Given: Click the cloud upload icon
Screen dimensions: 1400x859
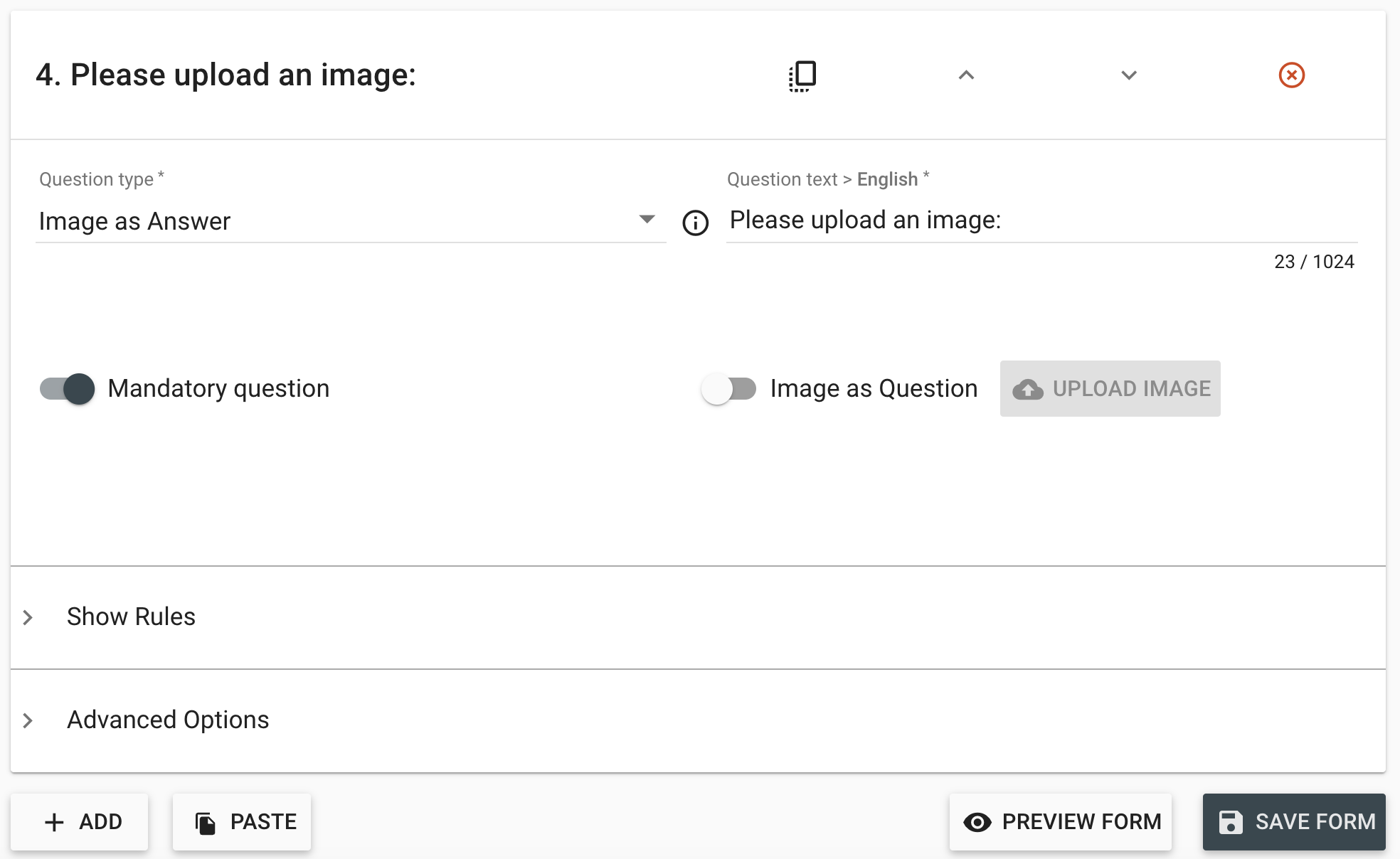Looking at the screenshot, I should point(1028,389).
